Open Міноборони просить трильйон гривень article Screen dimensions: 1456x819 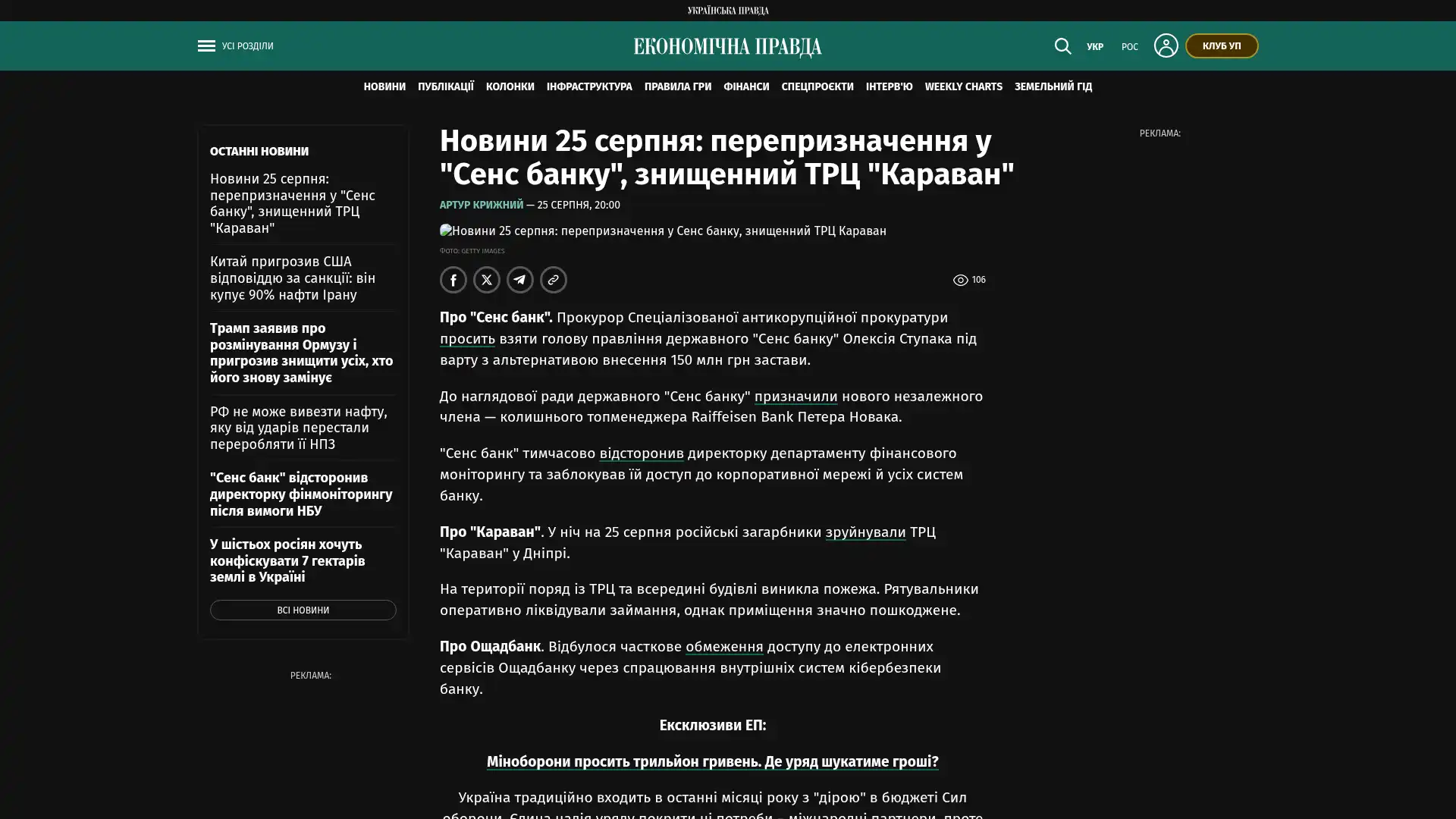click(713, 761)
